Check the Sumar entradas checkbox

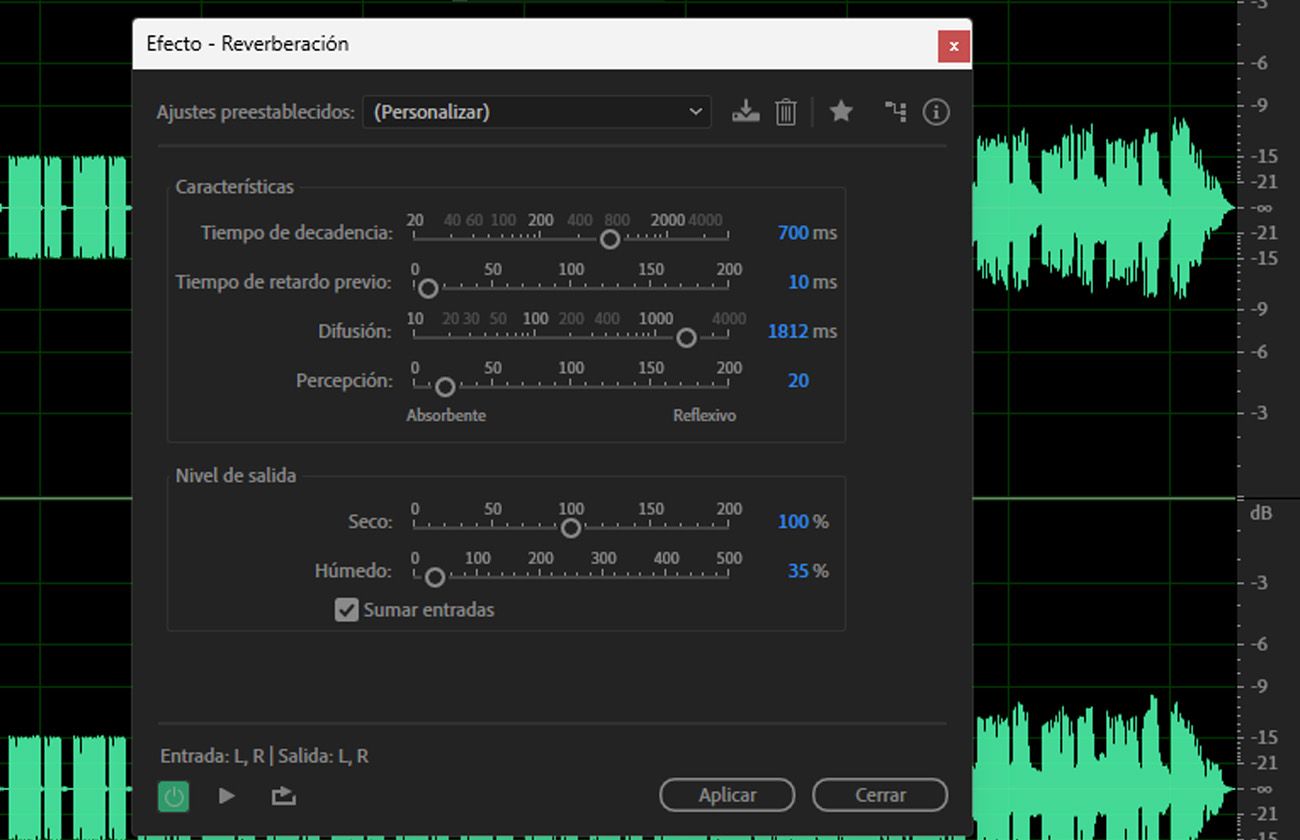click(346, 609)
